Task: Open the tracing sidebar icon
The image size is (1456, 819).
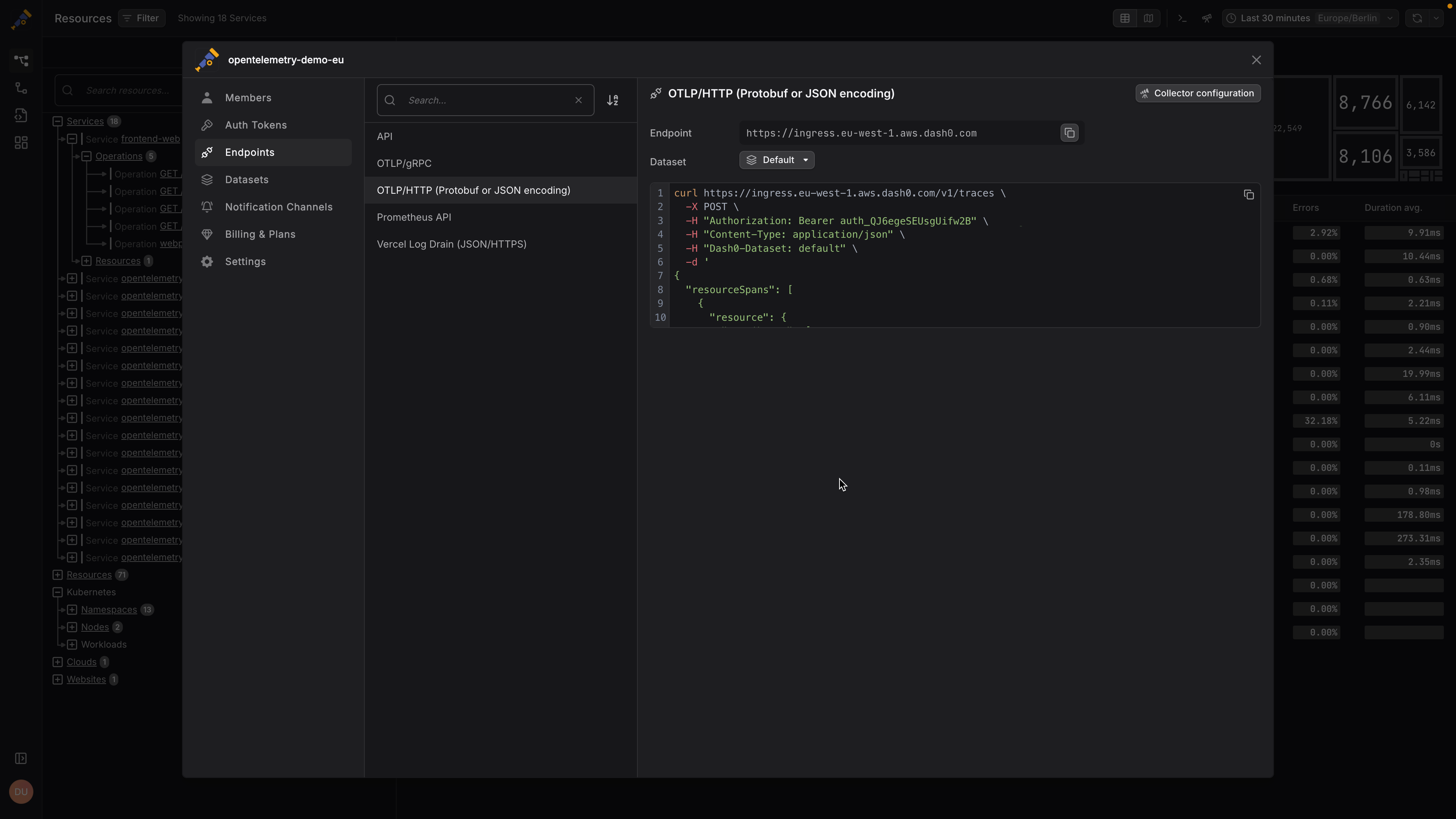Action: coord(21,88)
